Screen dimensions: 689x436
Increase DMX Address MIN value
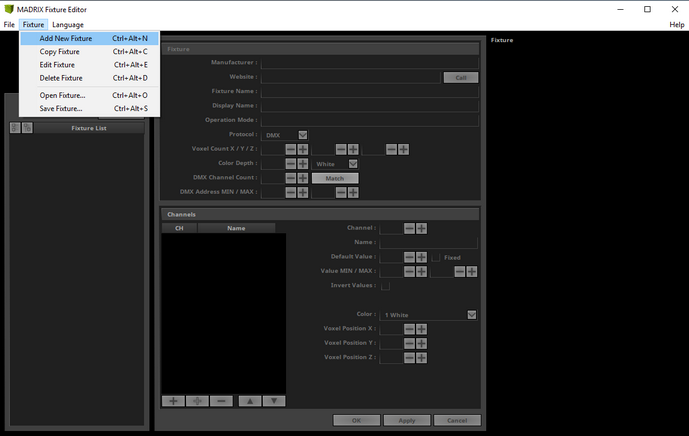pyautogui.click(x=303, y=193)
